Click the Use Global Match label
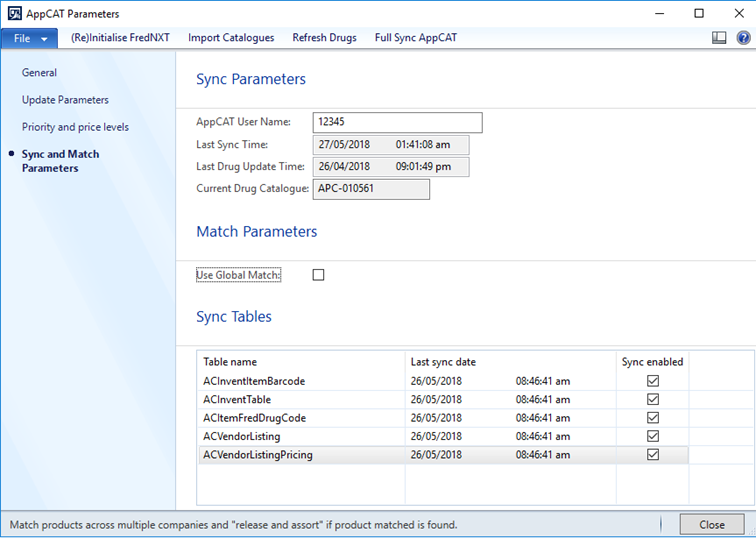 (x=238, y=275)
